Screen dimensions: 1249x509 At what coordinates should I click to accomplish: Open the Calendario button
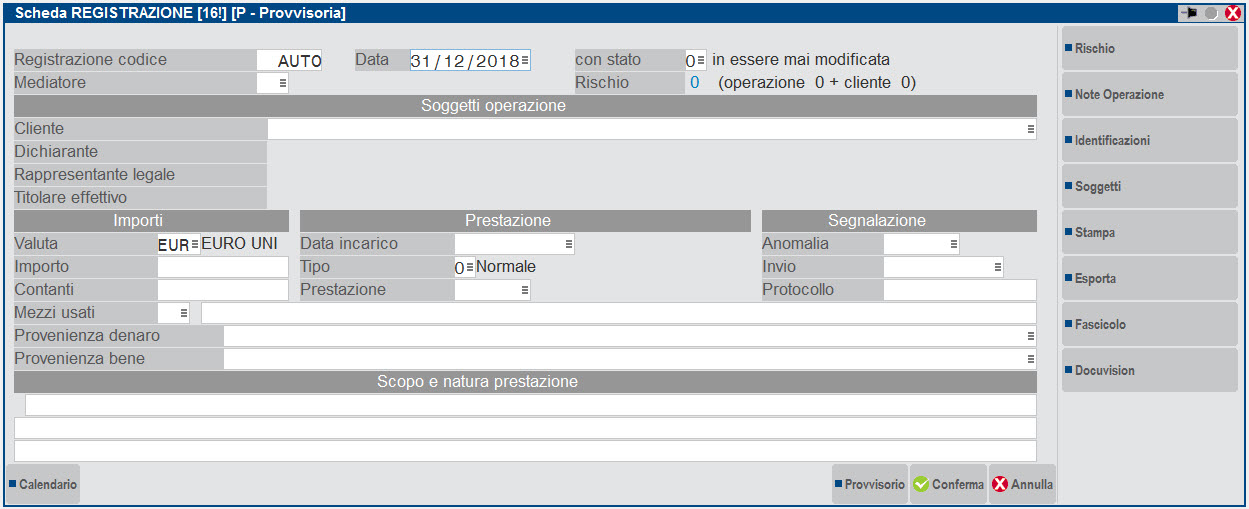click(x=43, y=485)
